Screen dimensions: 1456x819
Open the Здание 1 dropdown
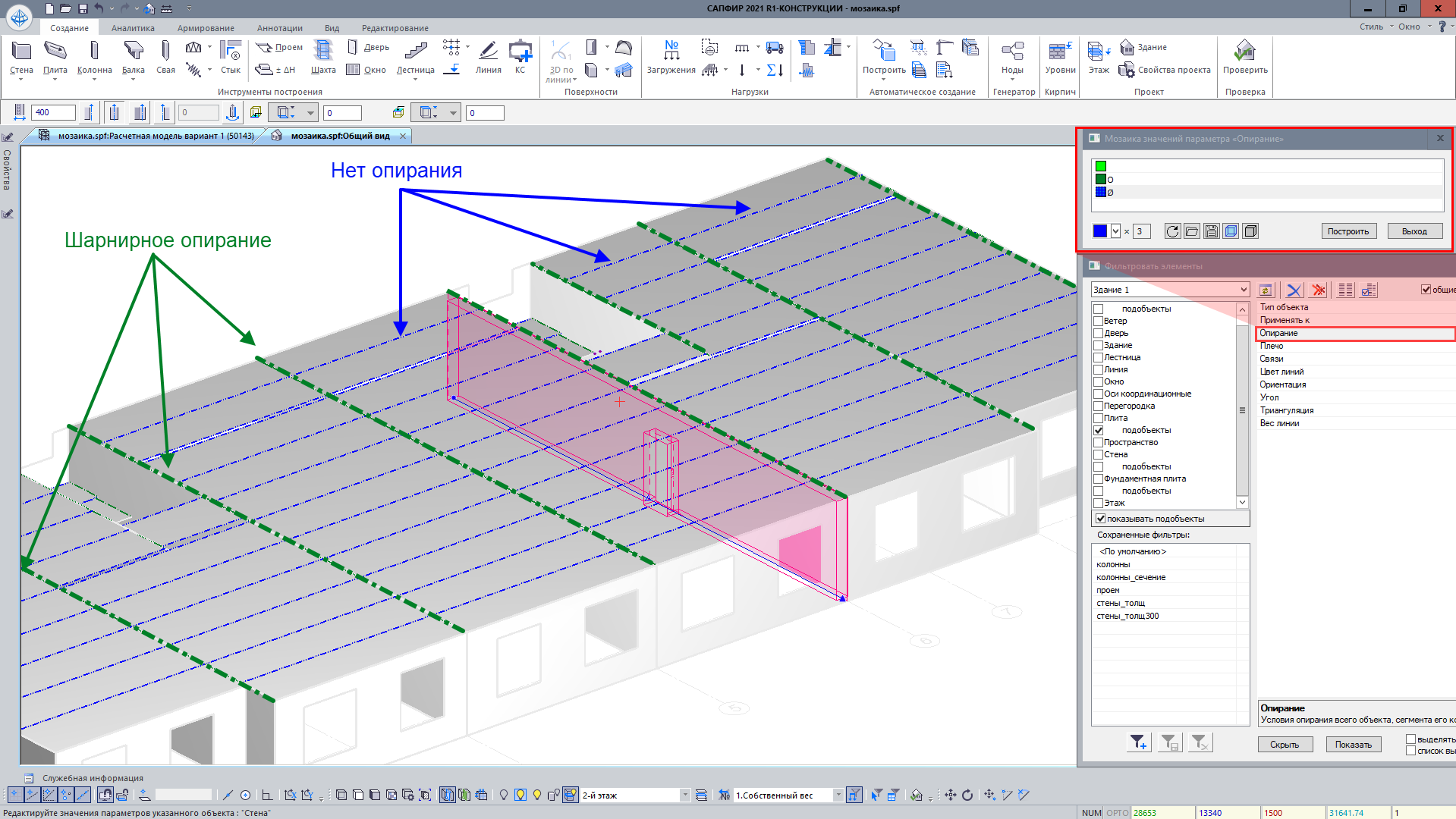point(1243,290)
